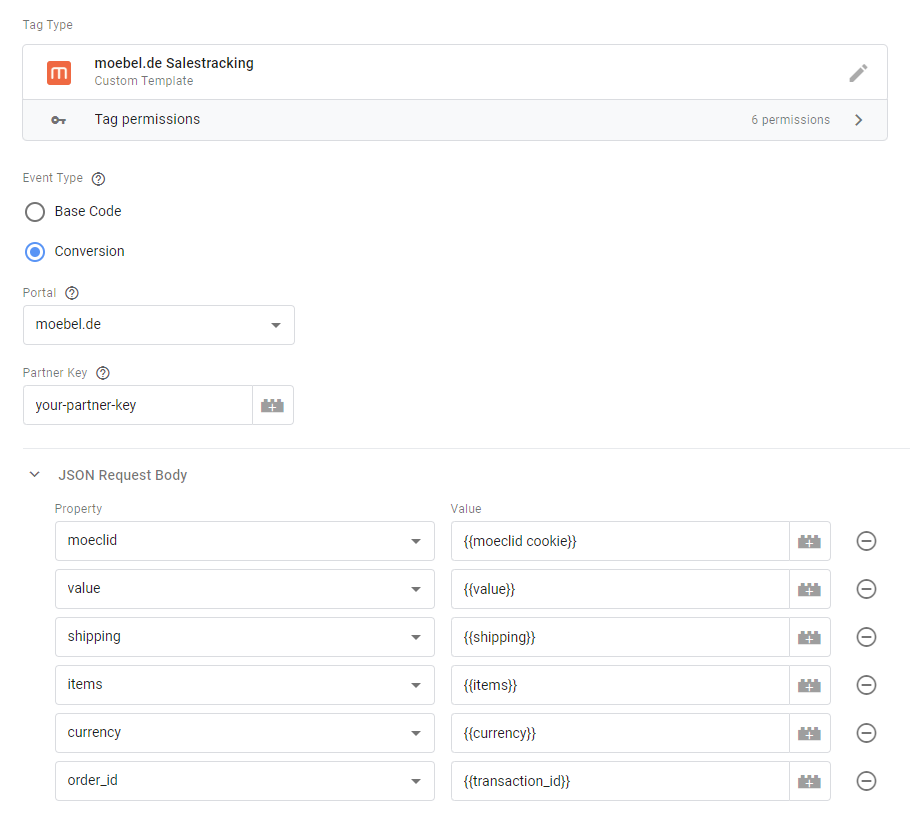The image size is (910, 815).
Task: Click the moebel.de orange template logo
Action: (x=59, y=73)
